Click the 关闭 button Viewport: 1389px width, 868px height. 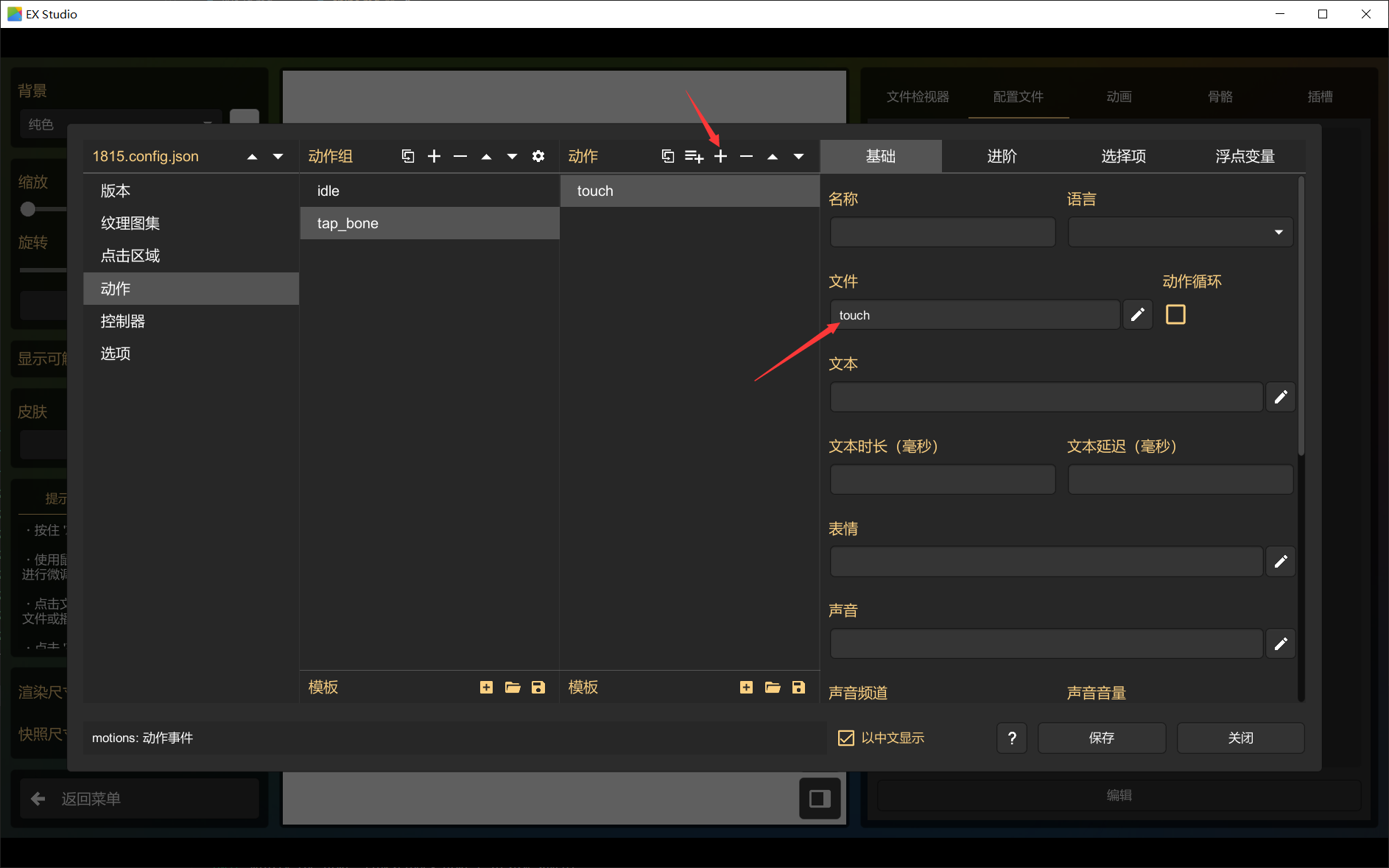coord(1241,738)
